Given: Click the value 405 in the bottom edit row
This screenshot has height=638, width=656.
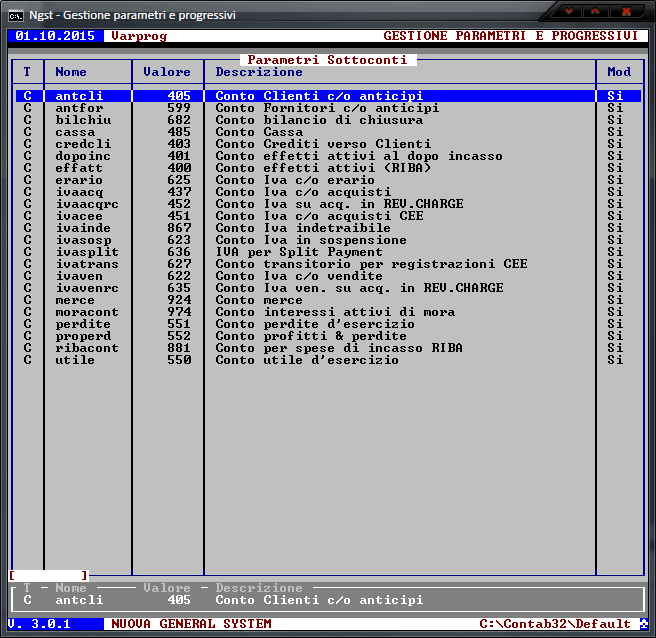Looking at the screenshot, I should [x=179, y=600].
